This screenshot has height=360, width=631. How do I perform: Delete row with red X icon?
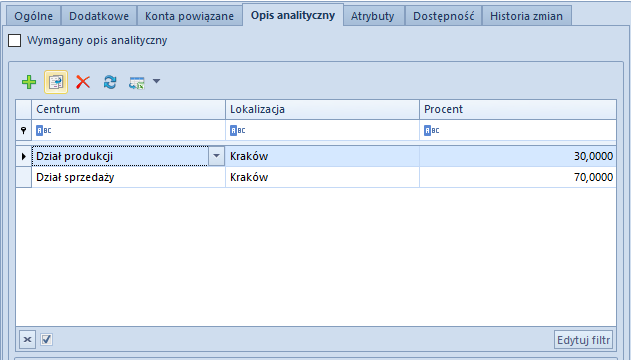[83, 82]
